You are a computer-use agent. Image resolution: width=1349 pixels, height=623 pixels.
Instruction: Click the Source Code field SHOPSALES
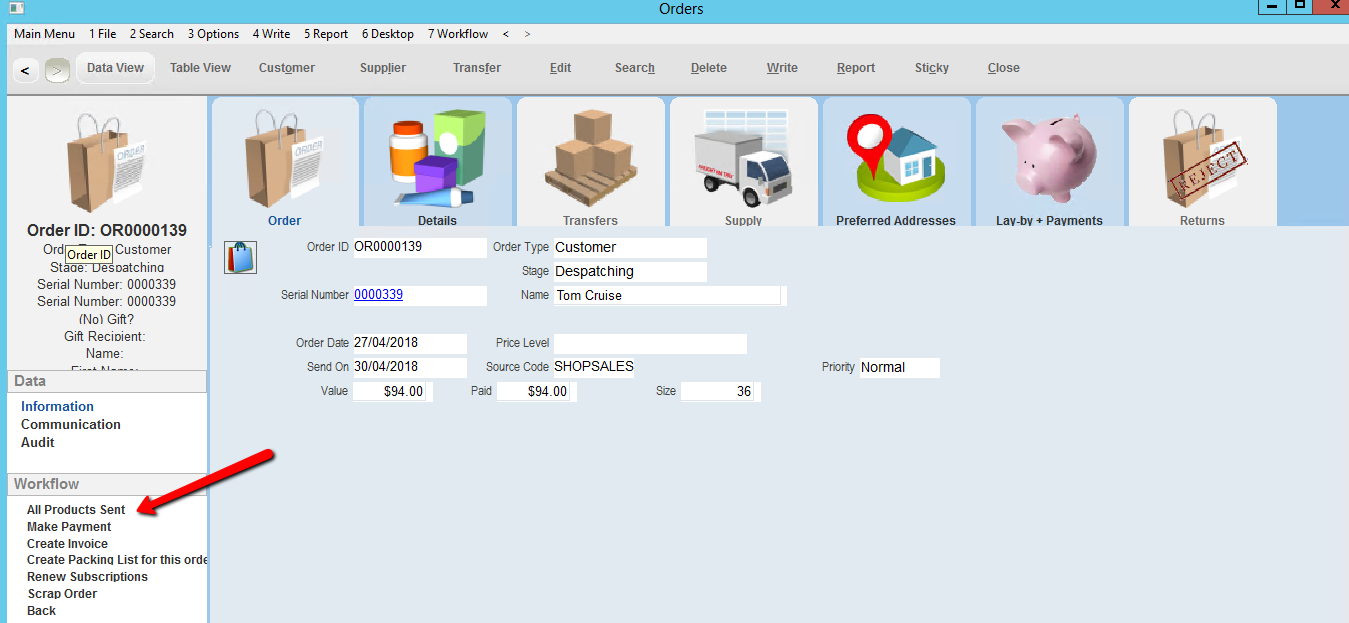point(594,367)
